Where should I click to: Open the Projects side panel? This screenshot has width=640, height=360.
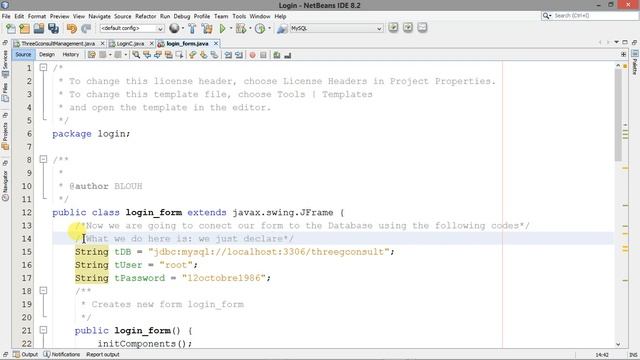click(x=5, y=136)
